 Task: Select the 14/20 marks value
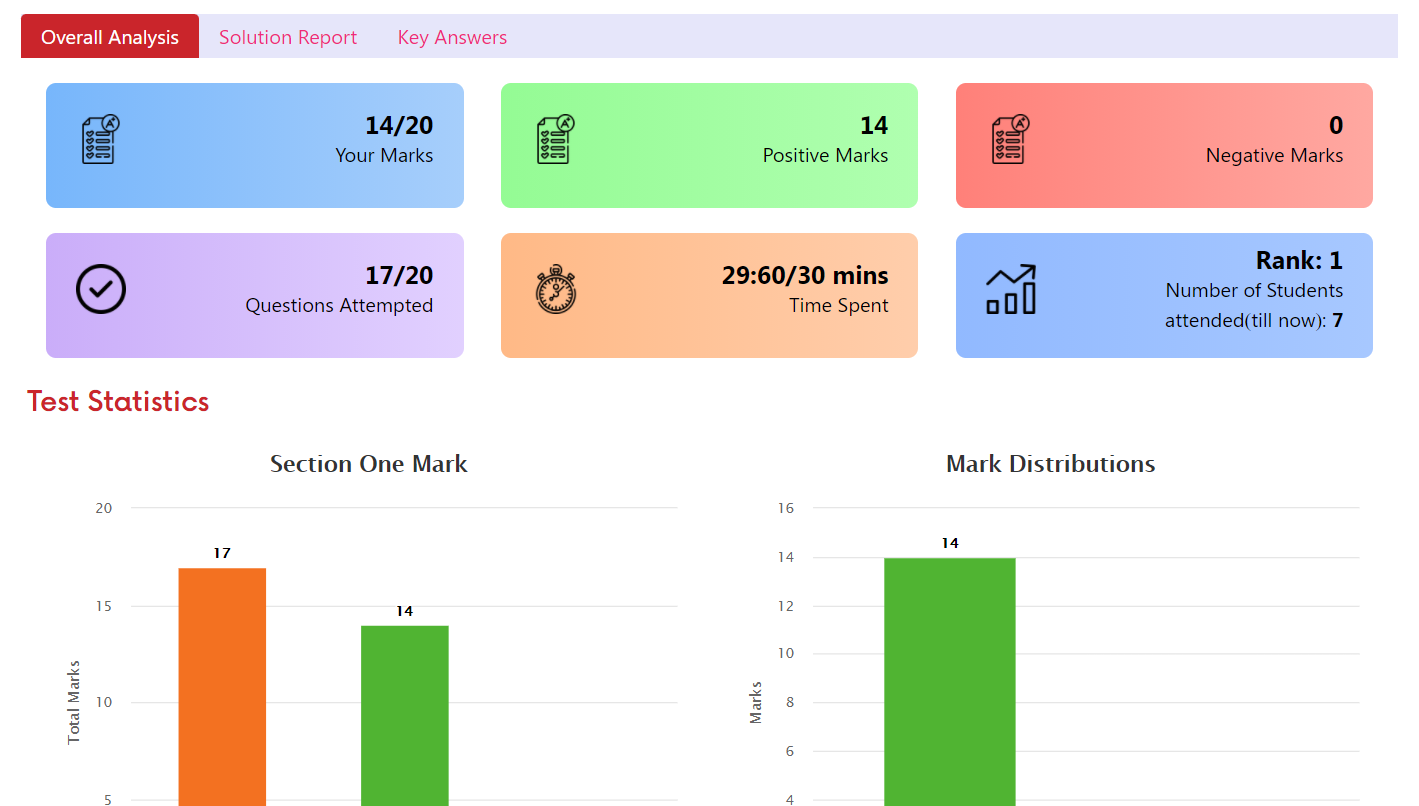click(399, 125)
